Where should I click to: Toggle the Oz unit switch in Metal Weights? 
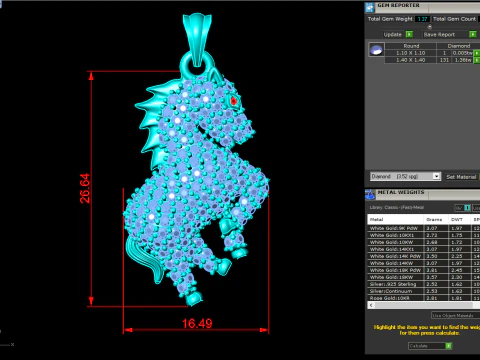(x=463, y=208)
